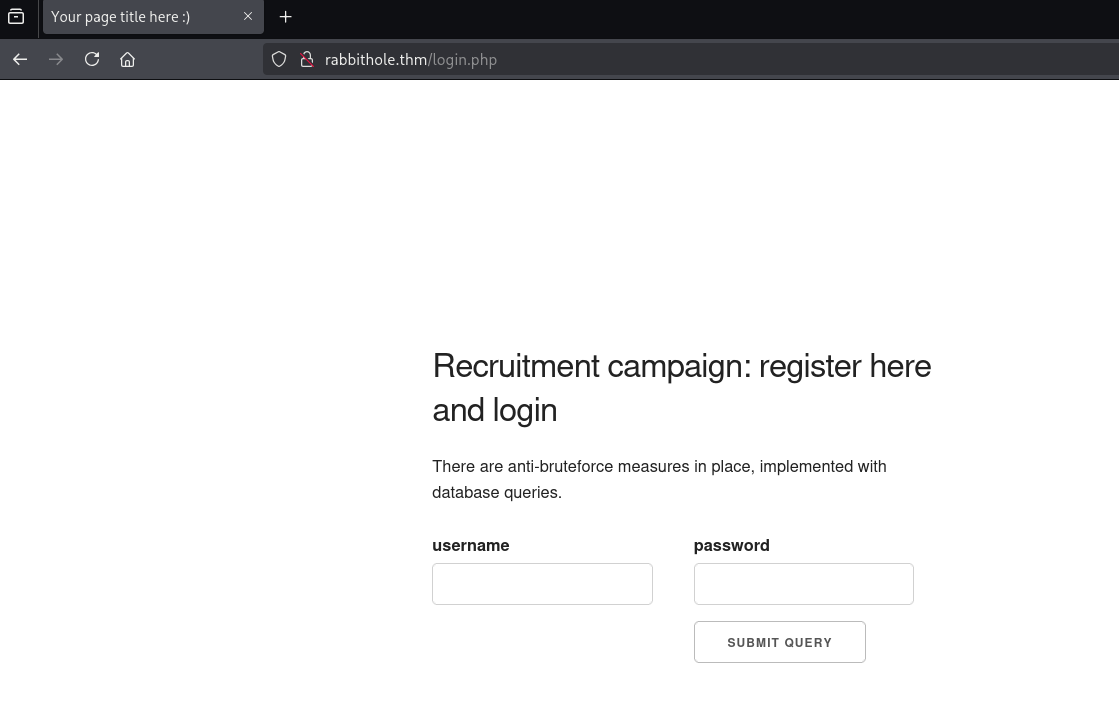Go back using the back arrow
The image size is (1119, 719).
pos(20,60)
